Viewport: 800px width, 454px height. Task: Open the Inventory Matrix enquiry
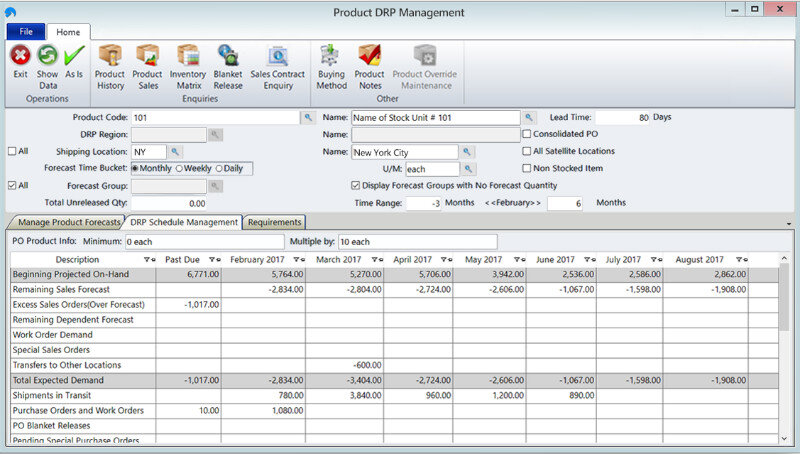pyautogui.click(x=187, y=56)
